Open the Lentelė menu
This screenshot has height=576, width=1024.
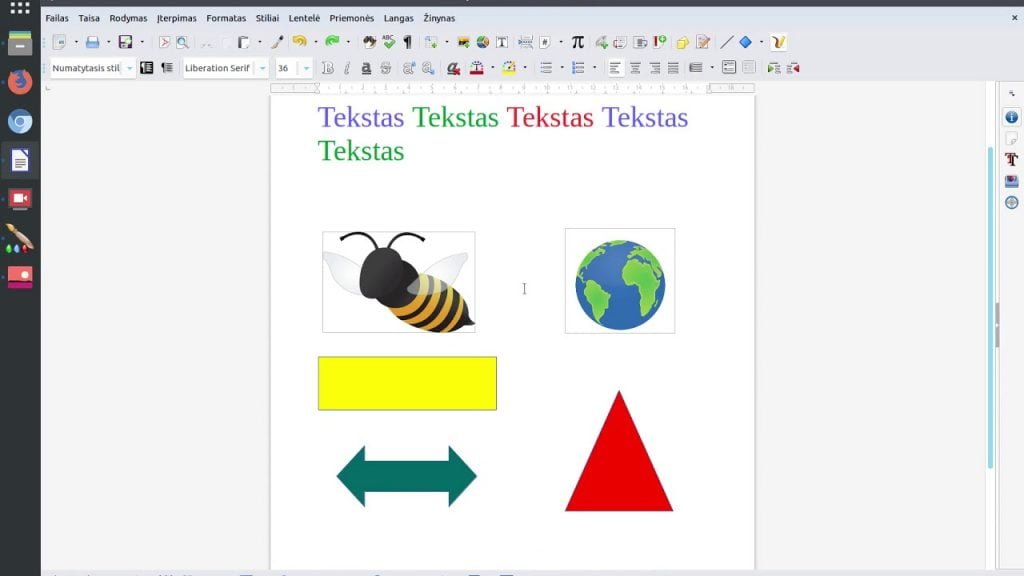304,18
